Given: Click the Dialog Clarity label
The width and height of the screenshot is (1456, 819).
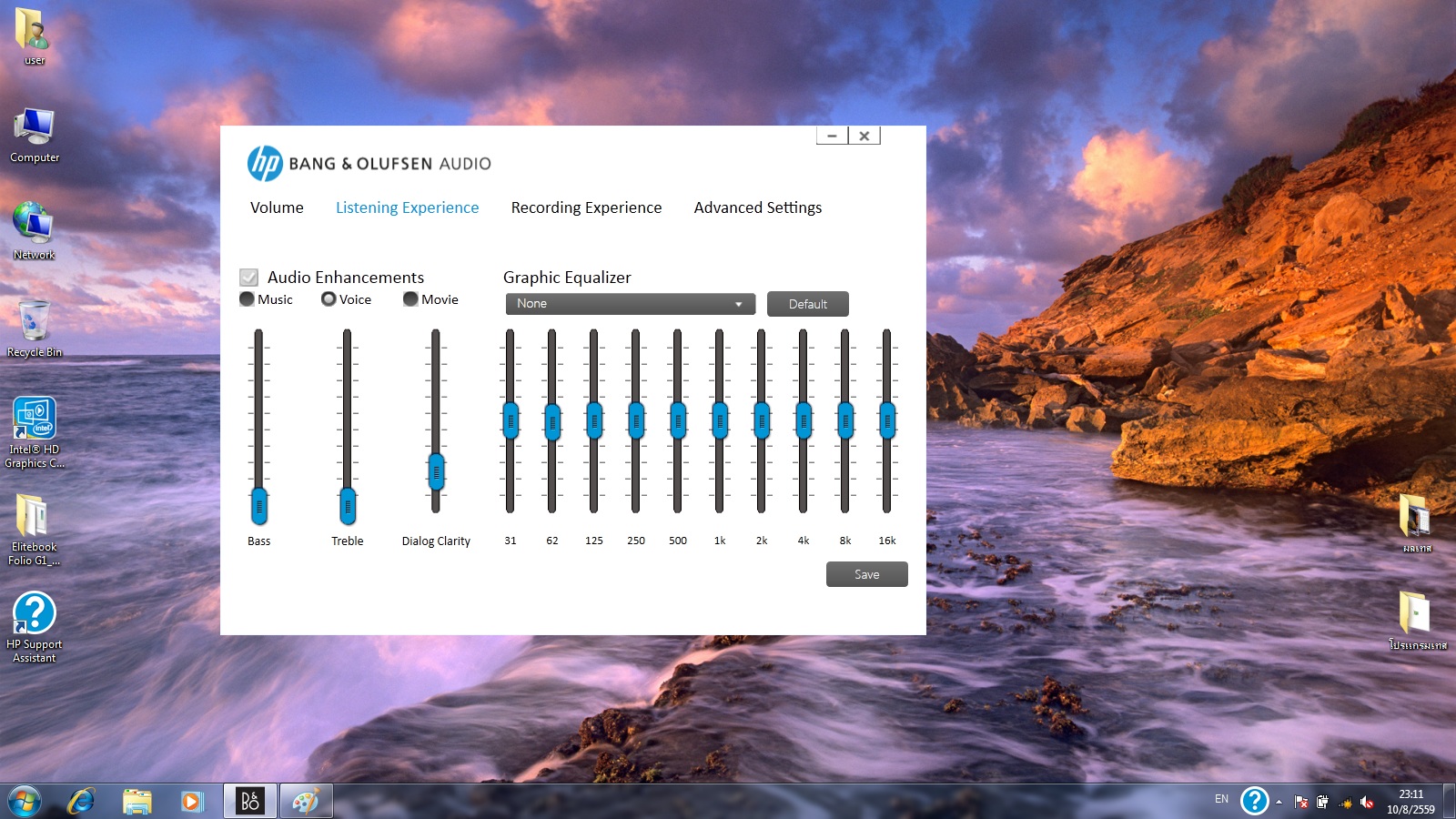Looking at the screenshot, I should click(x=436, y=541).
